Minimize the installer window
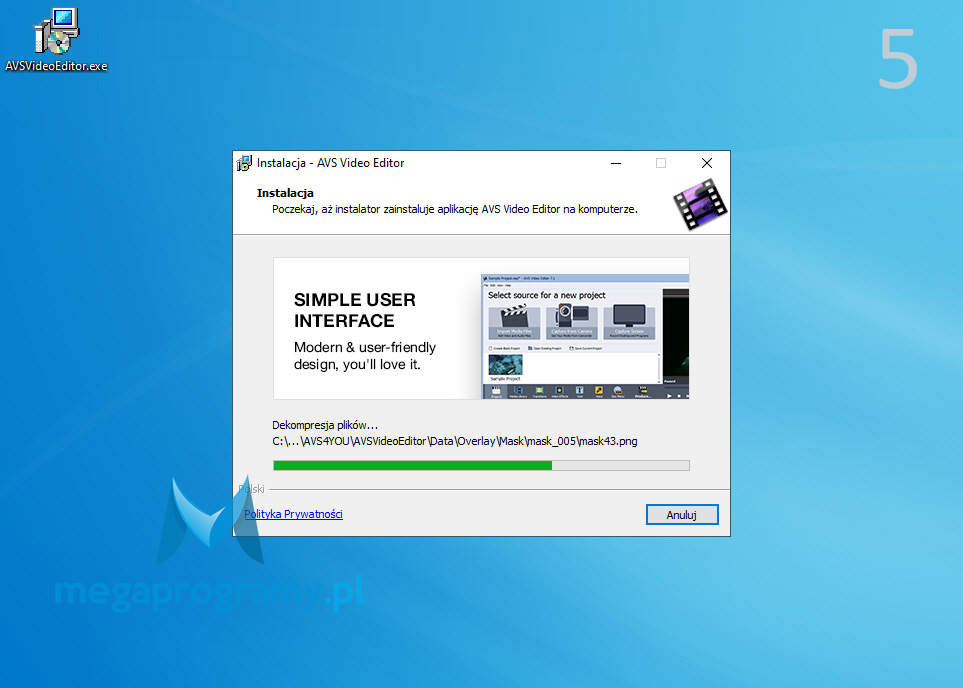Screen dimensions: 963x688 click(616, 163)
